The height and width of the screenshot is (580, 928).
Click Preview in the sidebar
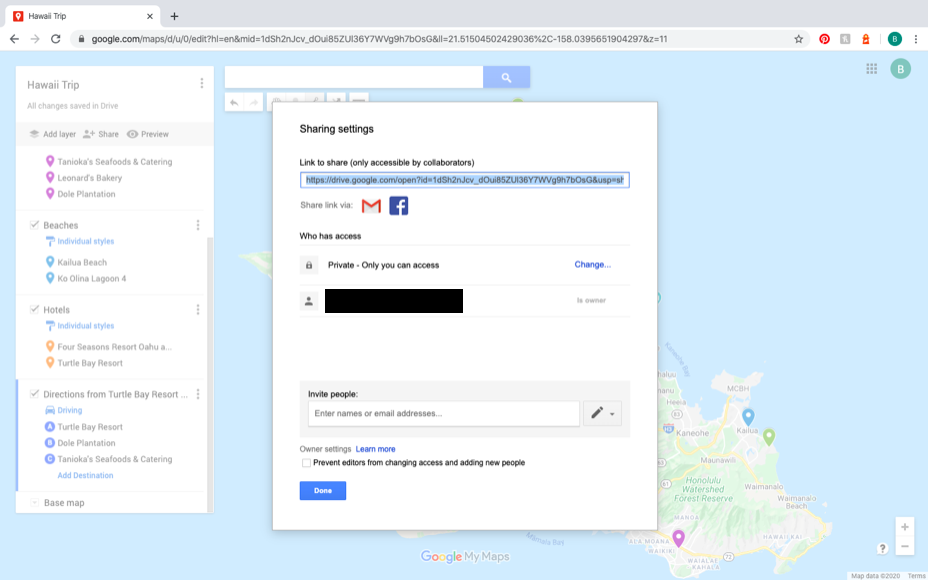pyautogui.click(x=148, y=134)
